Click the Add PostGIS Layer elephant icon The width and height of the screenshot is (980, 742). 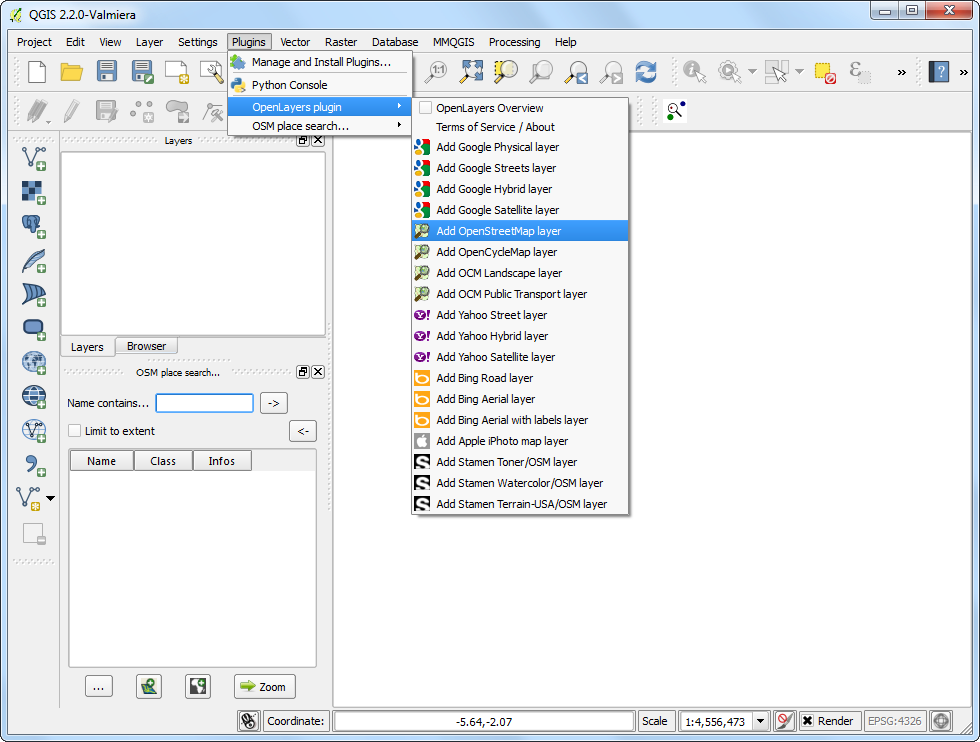pyautogui.click(x=34, y=226)
